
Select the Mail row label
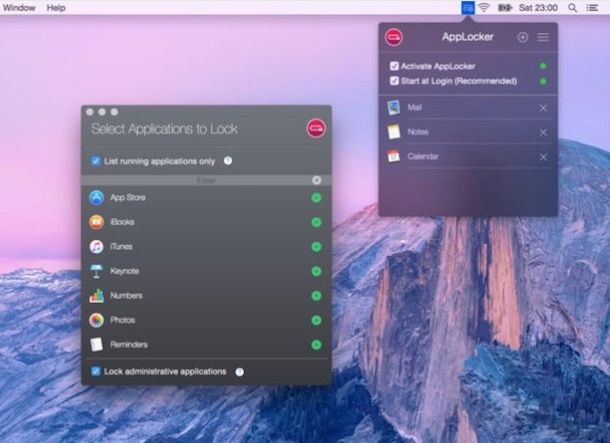(x=414, y=107)
